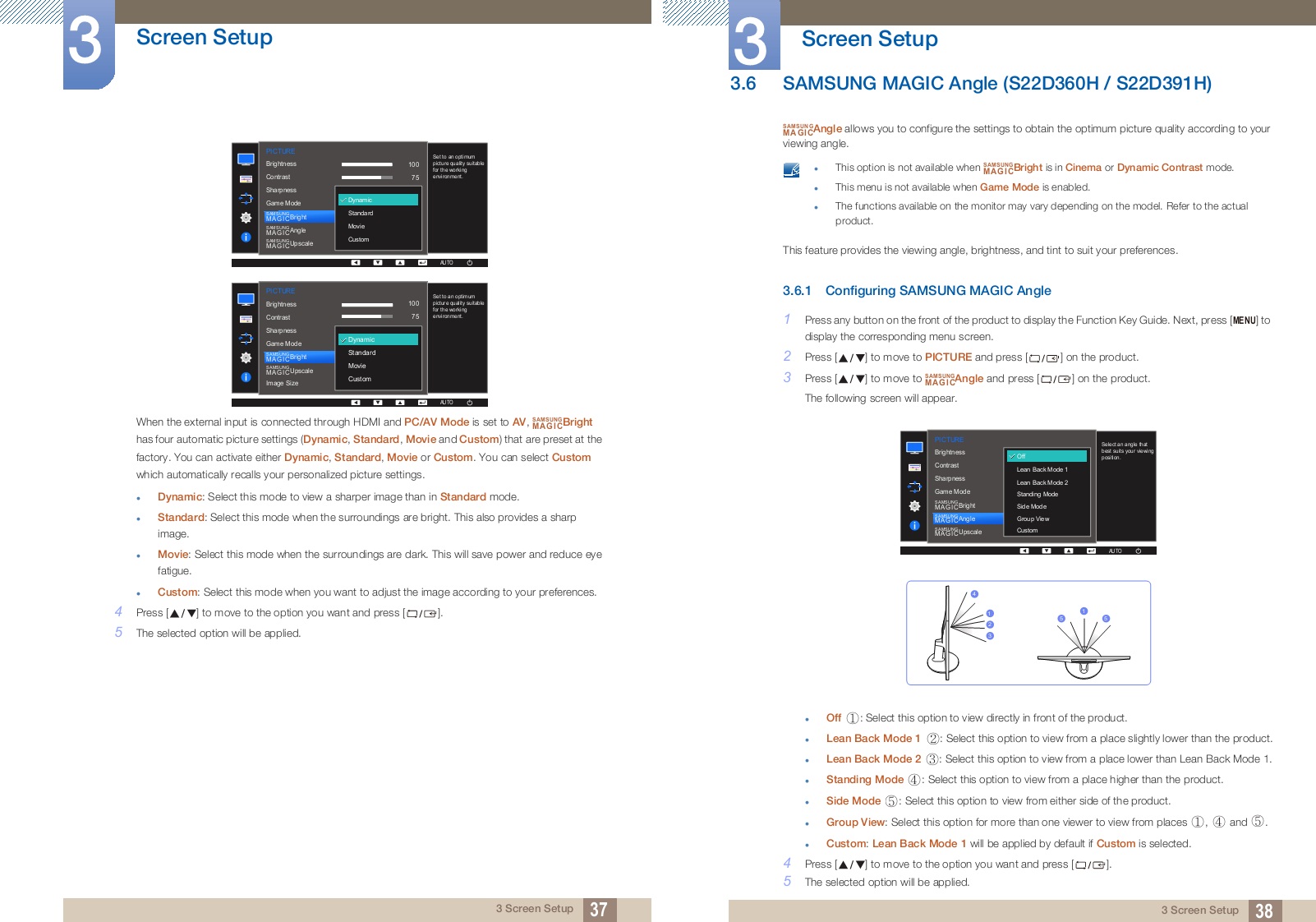Click the 'Group View:' bullet label
The width and height of the screenshot is (1316, 922).
[857, 822]
